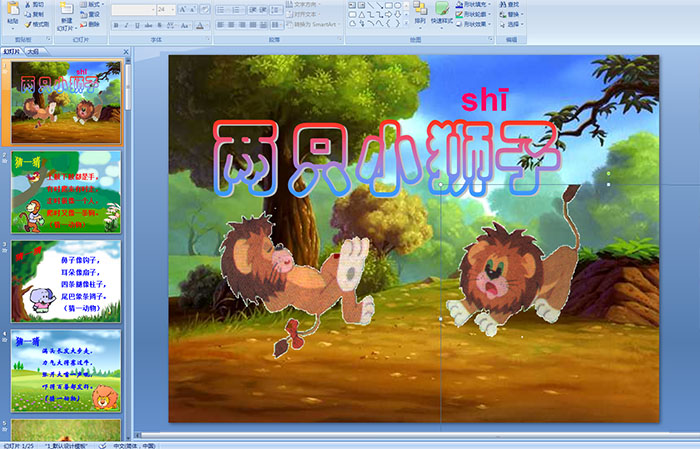The width and height of the screenshot is (700, 449).
Task: Open Shape Outline (形状轮廓) color menu
Action: [x=474, y=14]
